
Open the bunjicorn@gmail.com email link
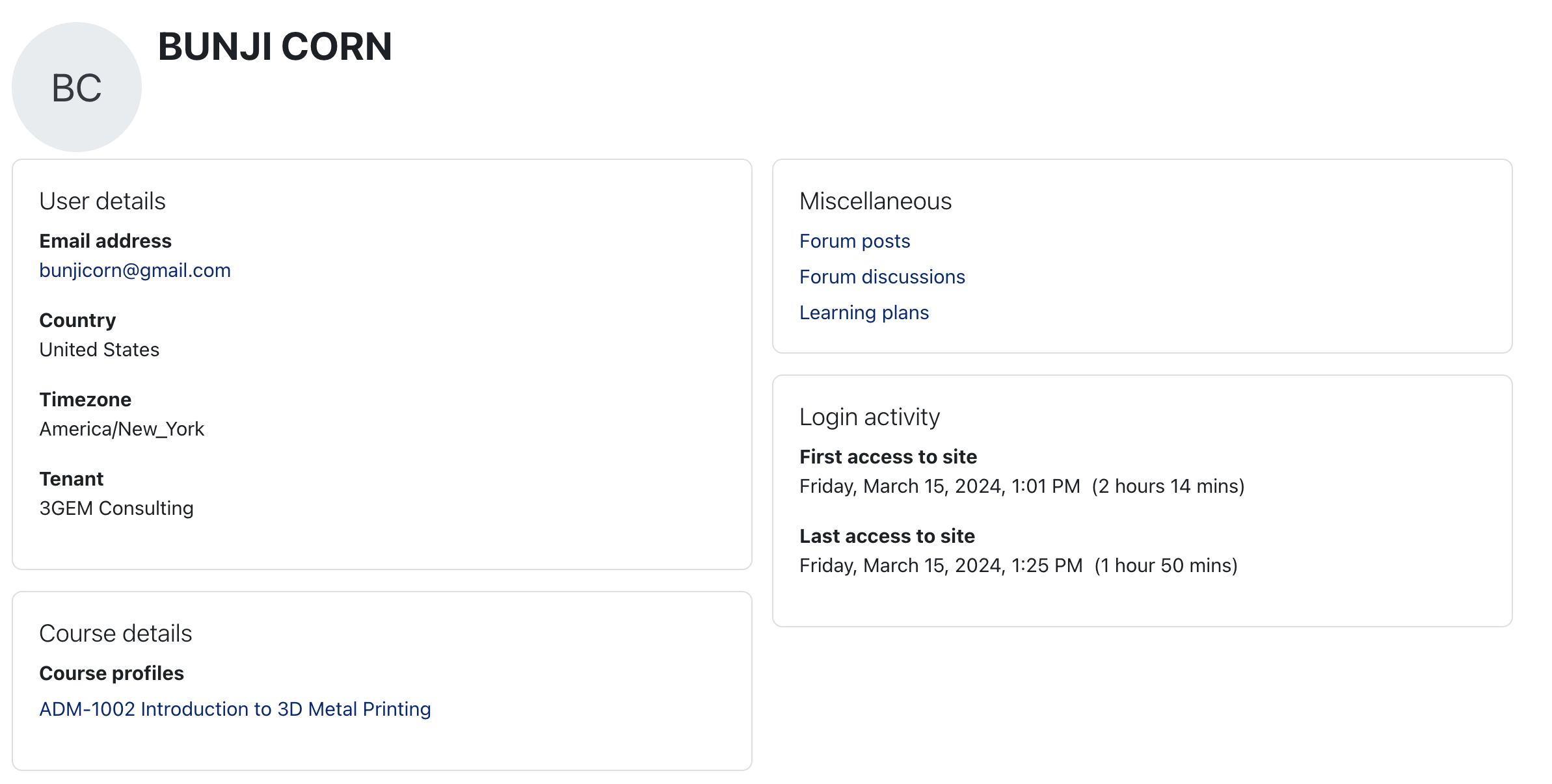pos(135,270)
